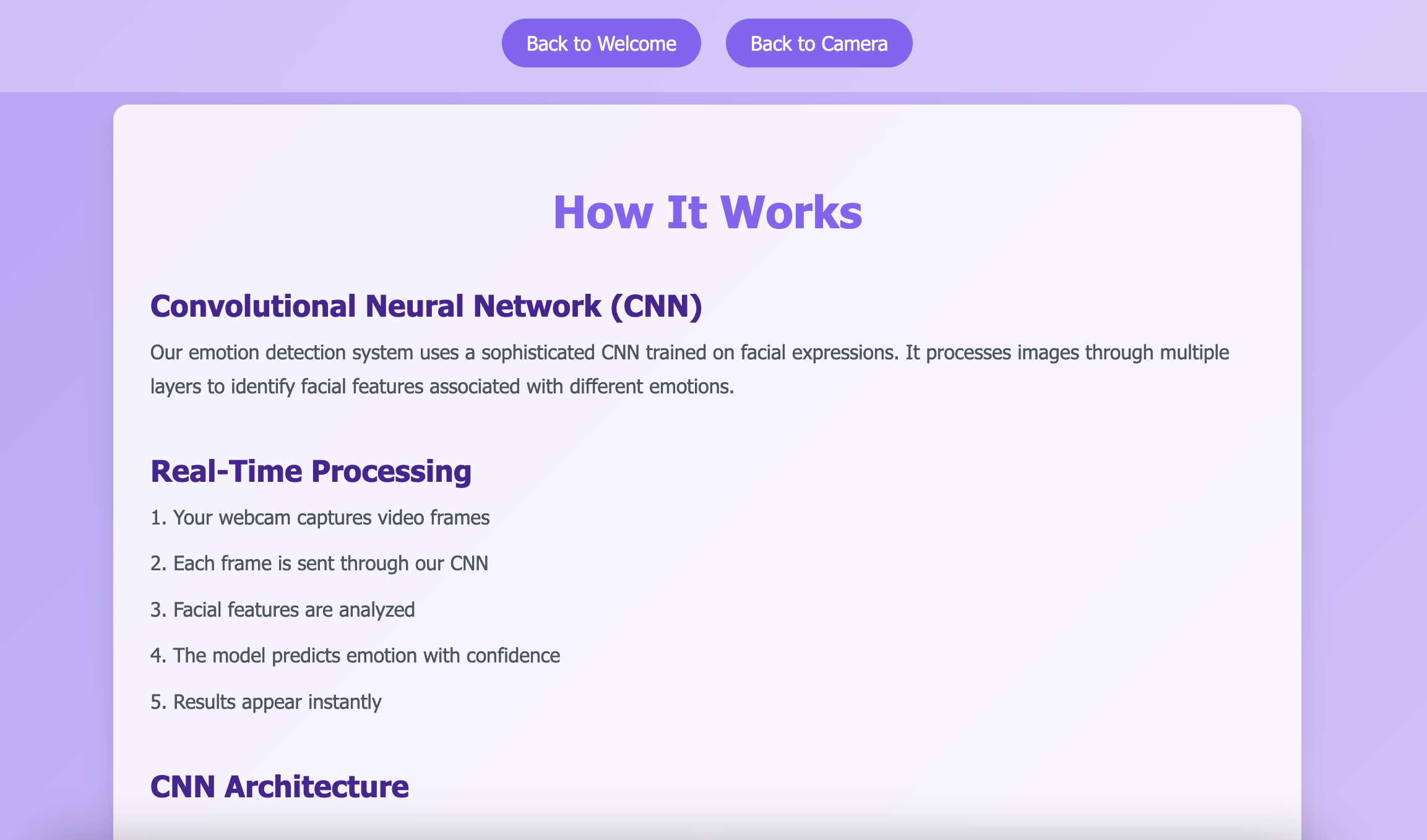
Task: Click the word confidence in step 4
Action: pos(513,656)
